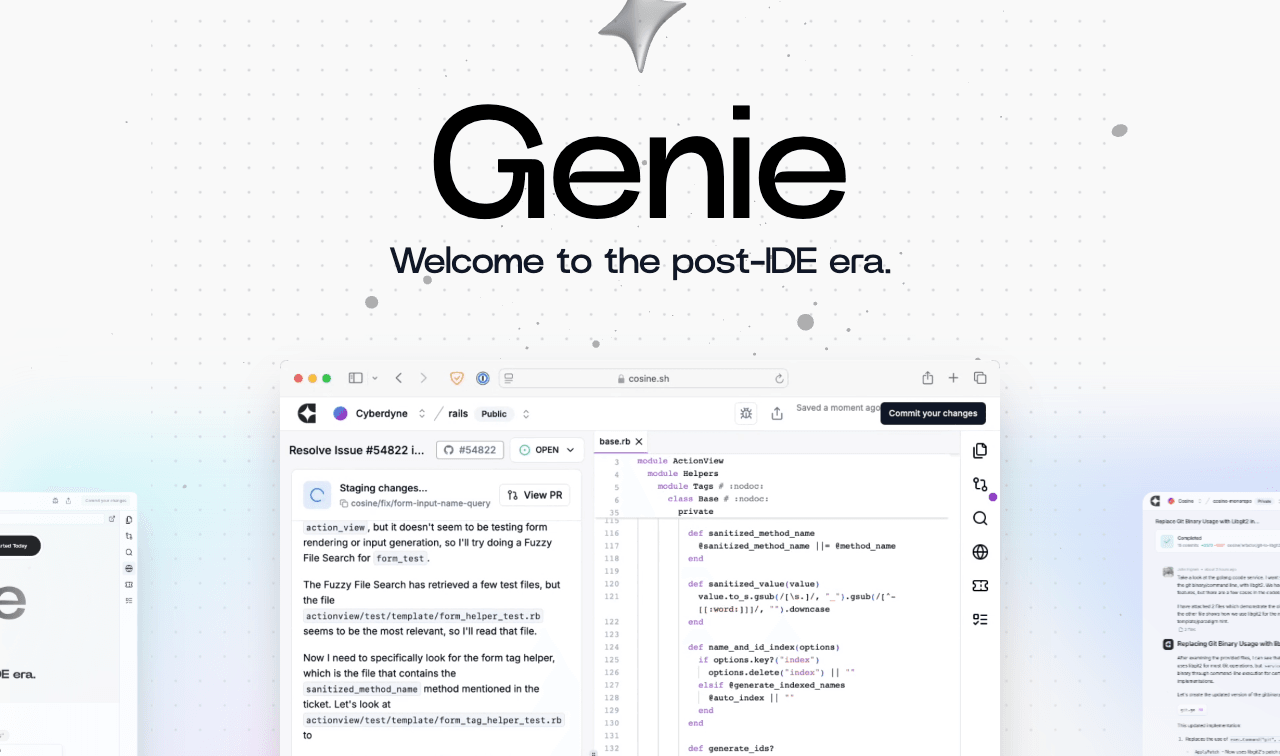The height and width of the screenshot is (756, 1280).
Task: Click ticket icon in left background window
Action: (x=129, y=585)
